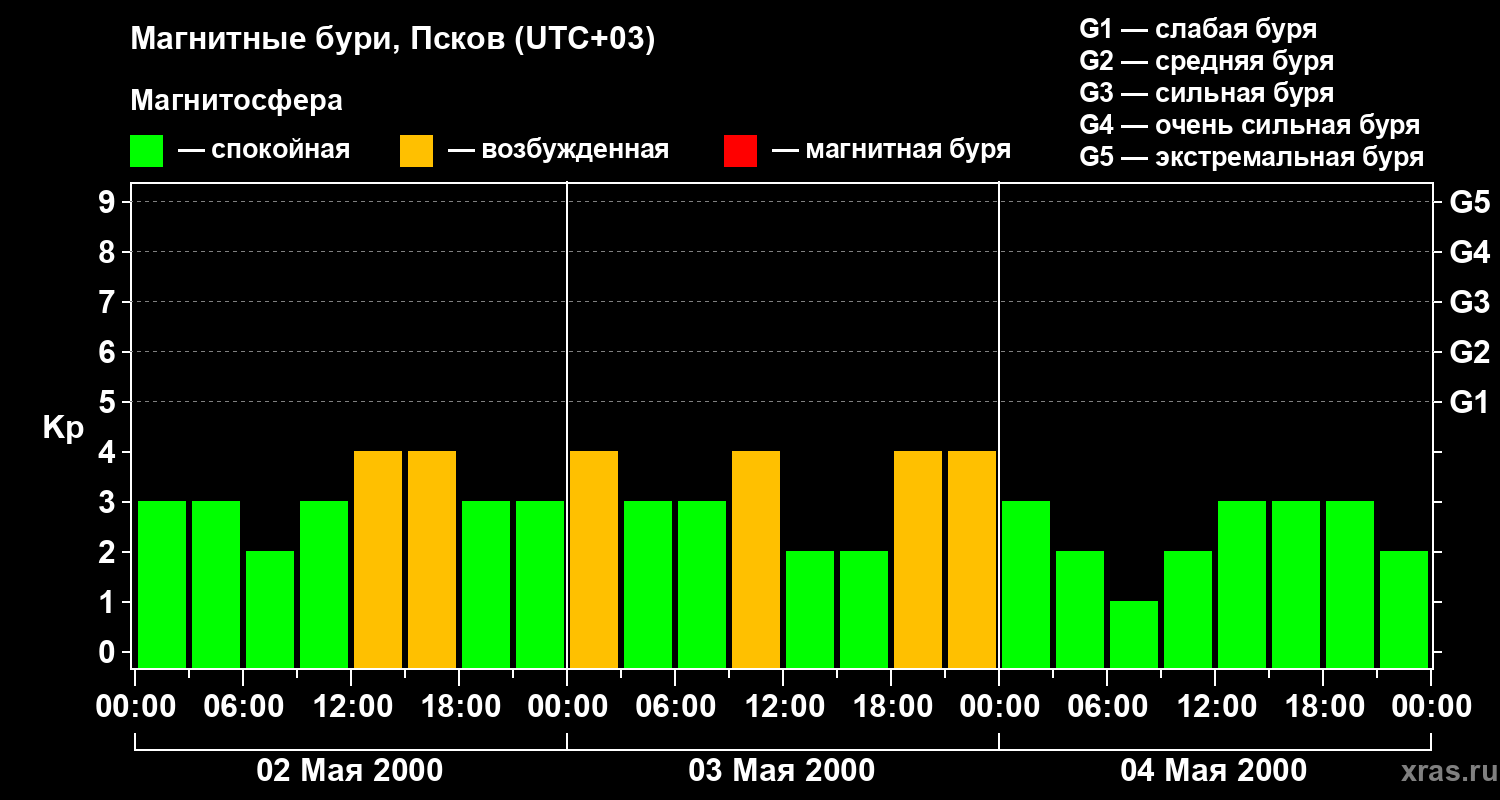The image size is (1500, 800).
Task: Click the green 'спокойная' legend swatch
Action: click(x=146, y=151)
